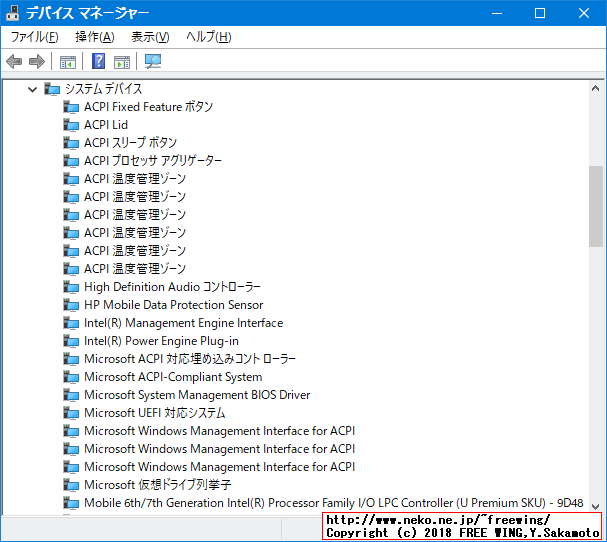
Task: Minimize the デバイス マネージャー window
Action: tap(497, 13)
